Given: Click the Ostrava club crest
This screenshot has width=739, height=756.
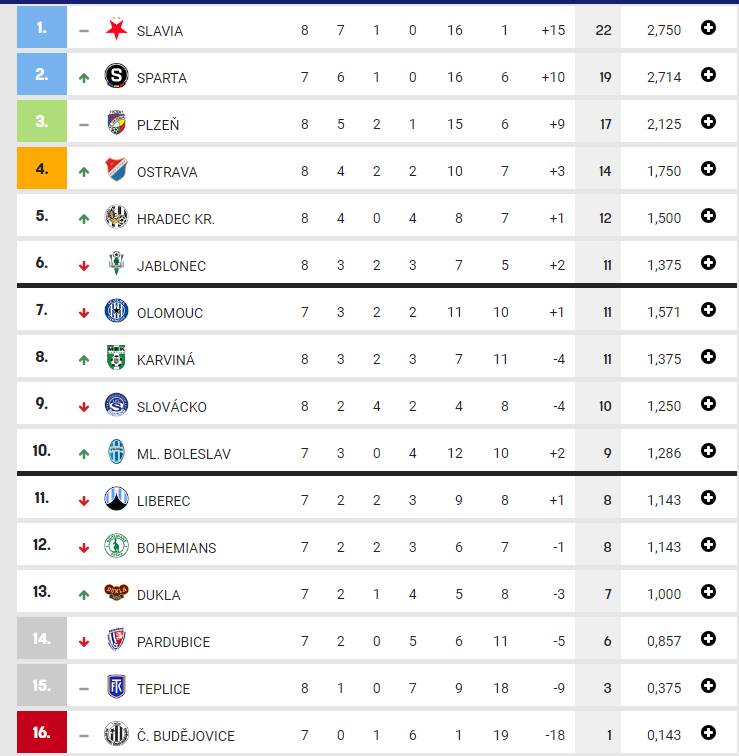Looking at the screenshot, I should coord(116,170).
